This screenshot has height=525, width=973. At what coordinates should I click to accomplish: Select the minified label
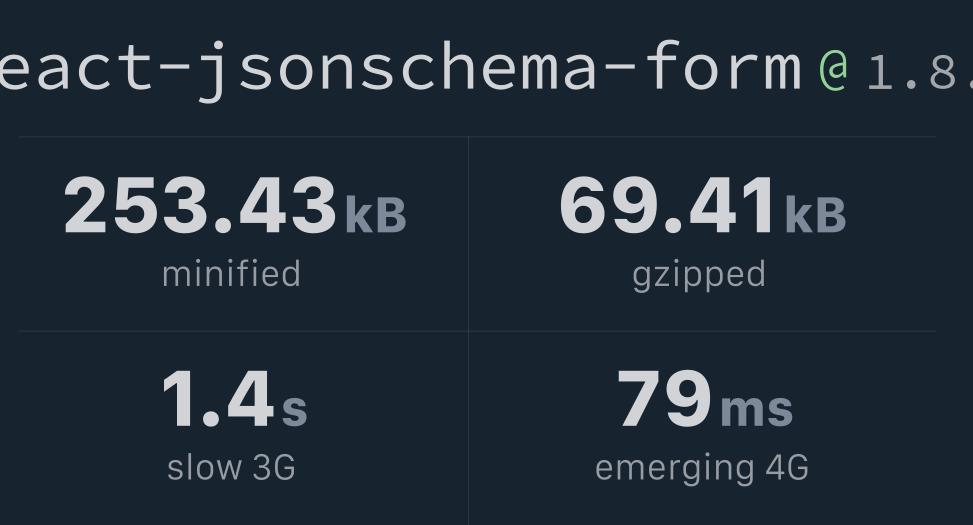231,274
